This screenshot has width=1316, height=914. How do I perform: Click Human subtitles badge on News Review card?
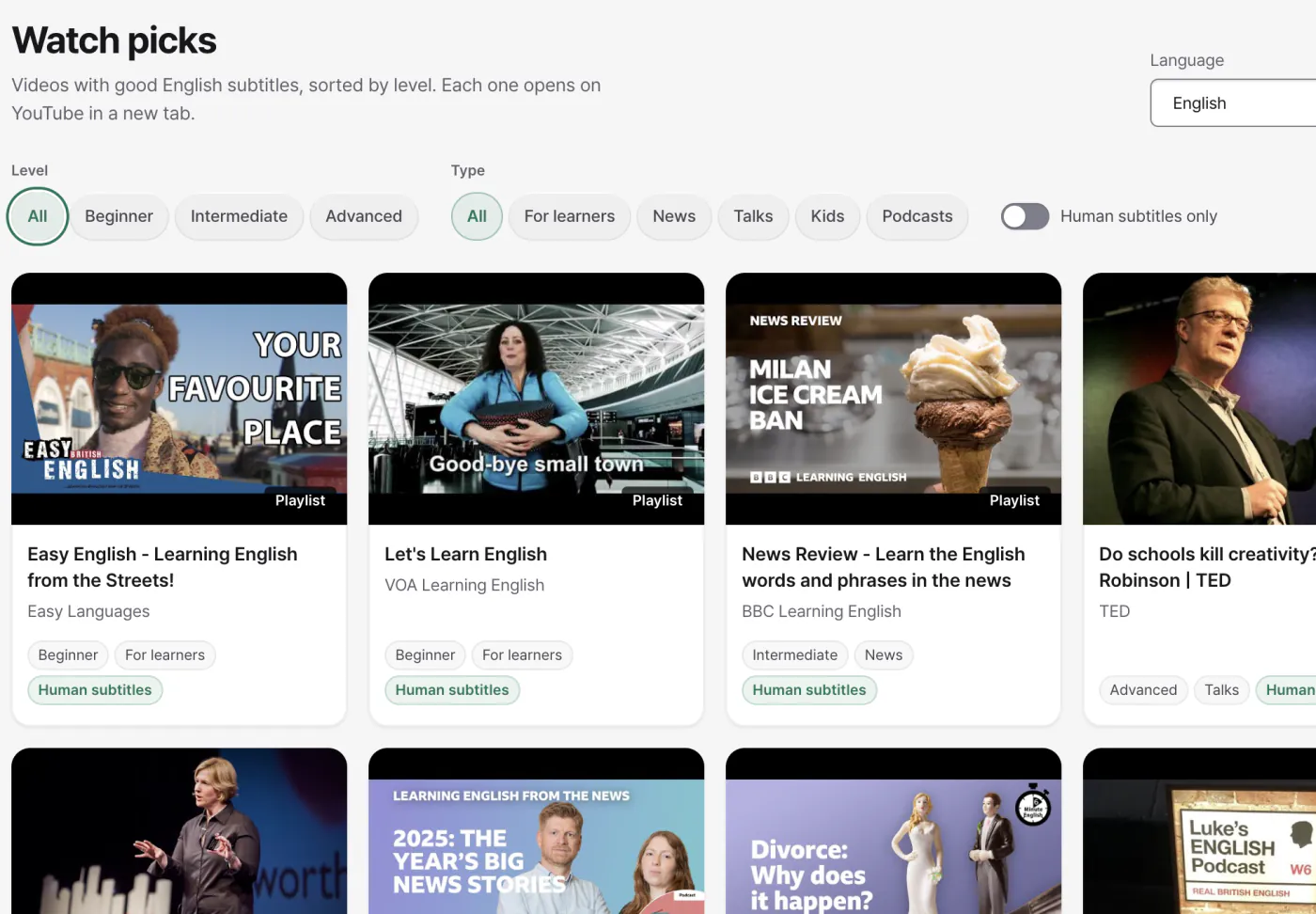click(809, 690)
